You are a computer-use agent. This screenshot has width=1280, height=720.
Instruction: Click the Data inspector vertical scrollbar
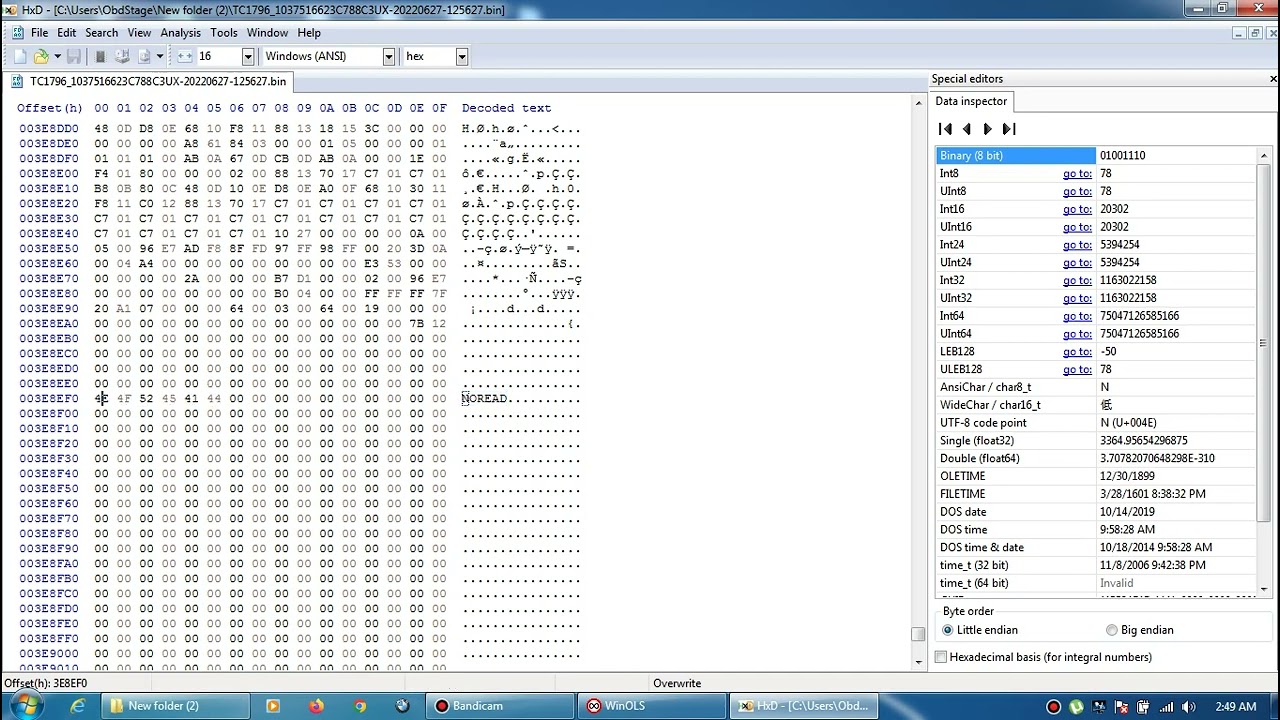(x=1263, y=370)
